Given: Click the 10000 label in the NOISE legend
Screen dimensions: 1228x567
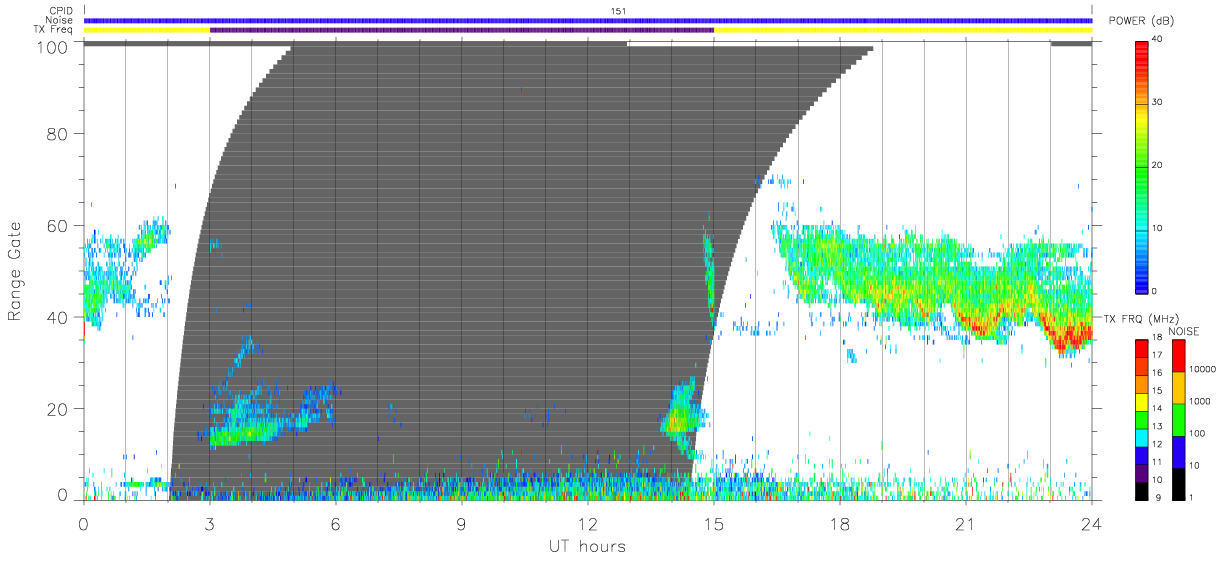Looking at the screenshot, I should tap(1202, 370).
